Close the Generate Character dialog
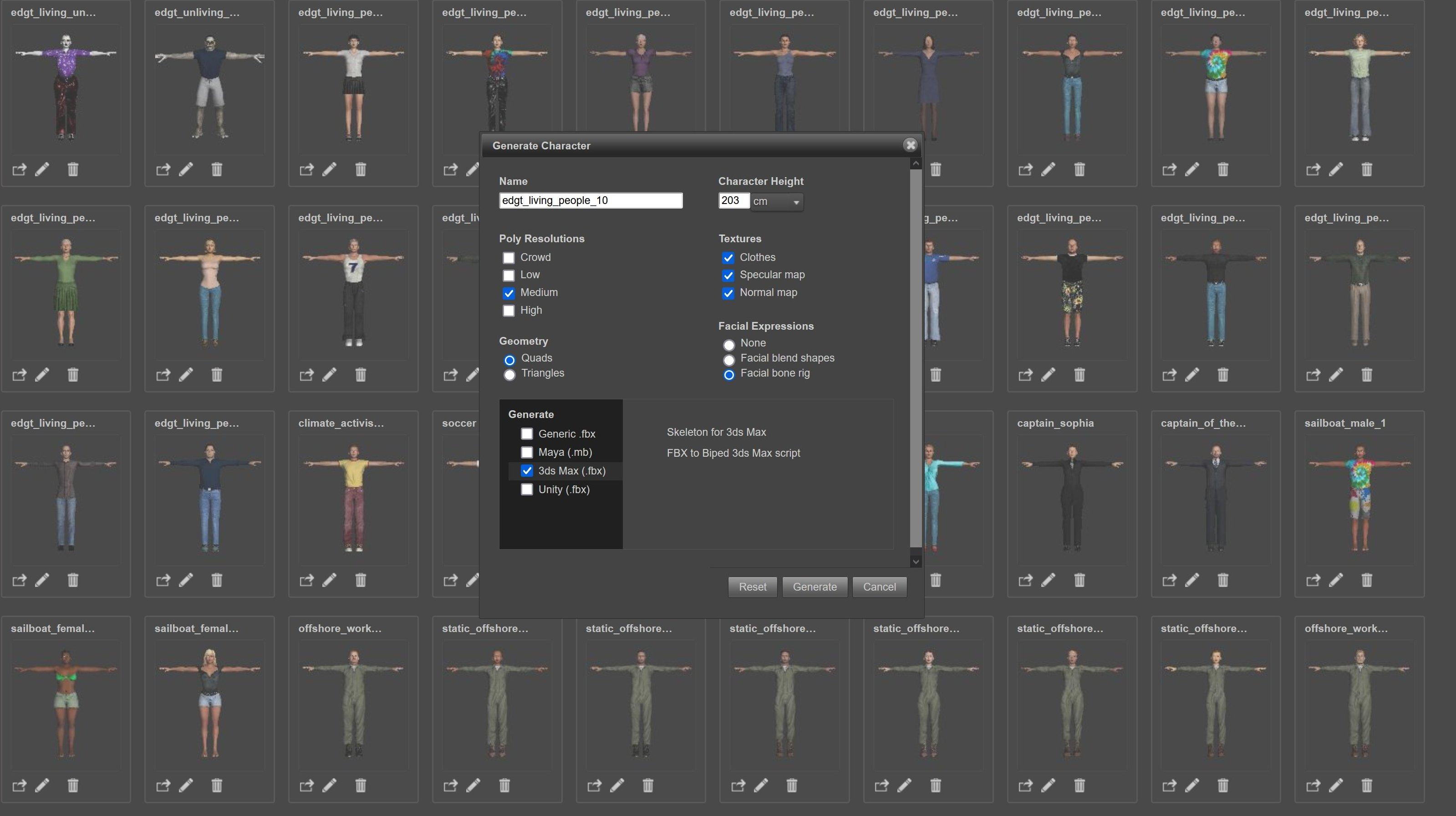 click(x=910, y=145)
